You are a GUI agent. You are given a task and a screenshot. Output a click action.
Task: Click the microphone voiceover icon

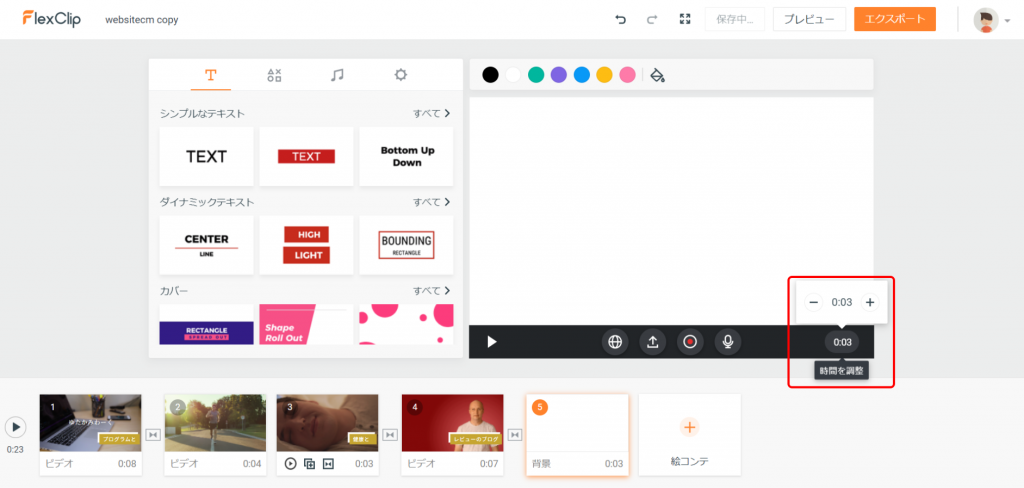click(x=728, y=342)
